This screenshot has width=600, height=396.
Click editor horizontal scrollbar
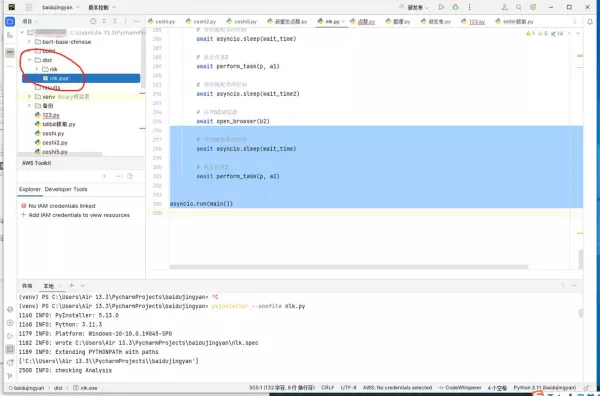(x=349, y=267)
